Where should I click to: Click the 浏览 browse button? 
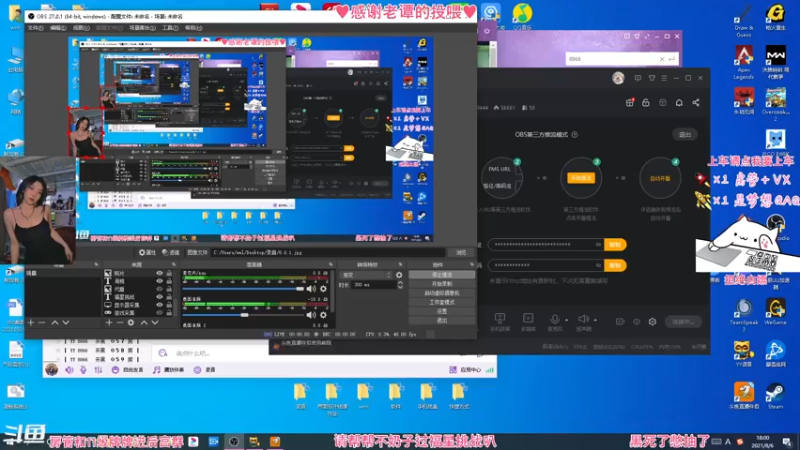[461, 253]
